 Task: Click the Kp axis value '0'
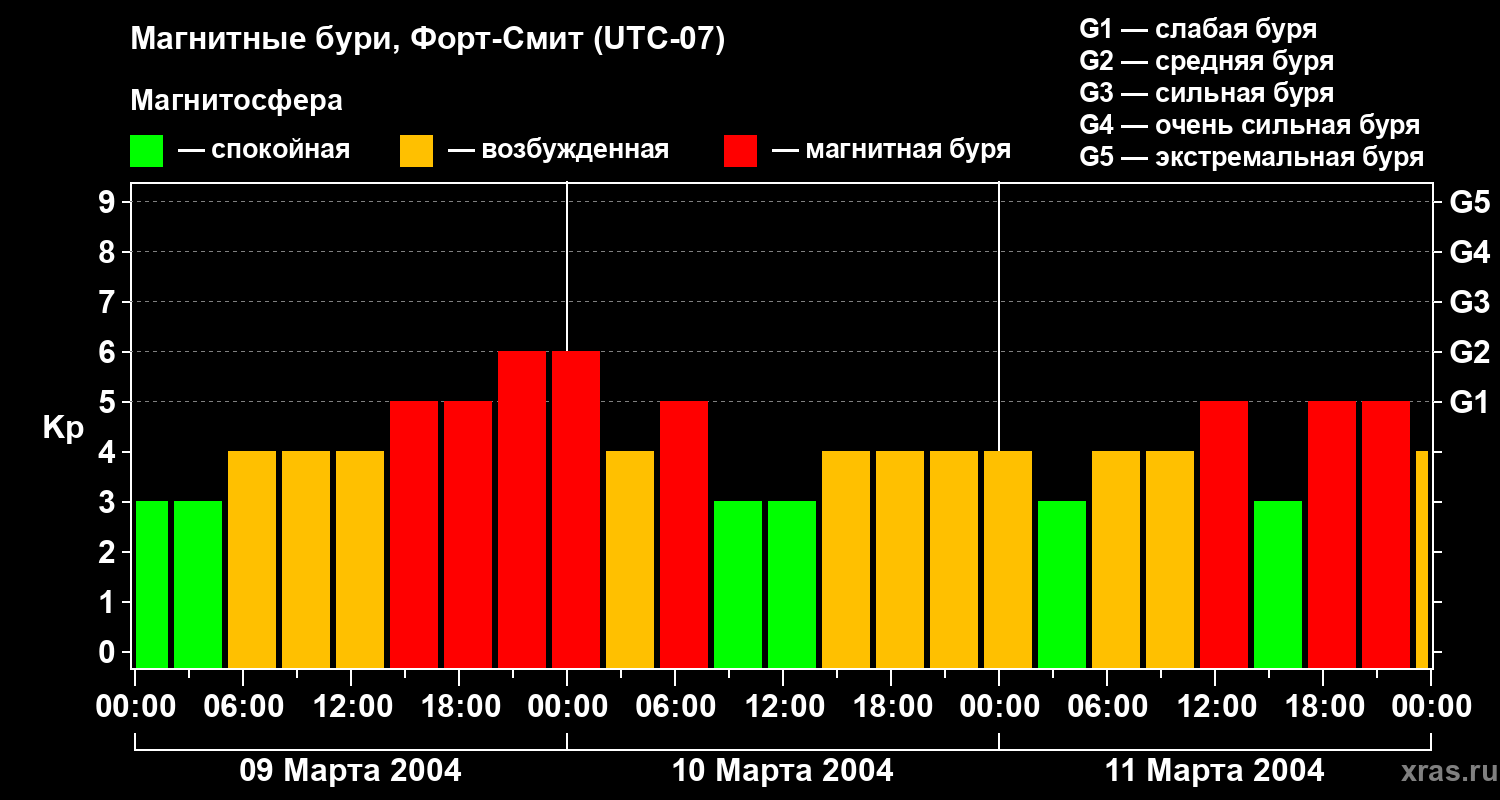click(x=109, y=653)
